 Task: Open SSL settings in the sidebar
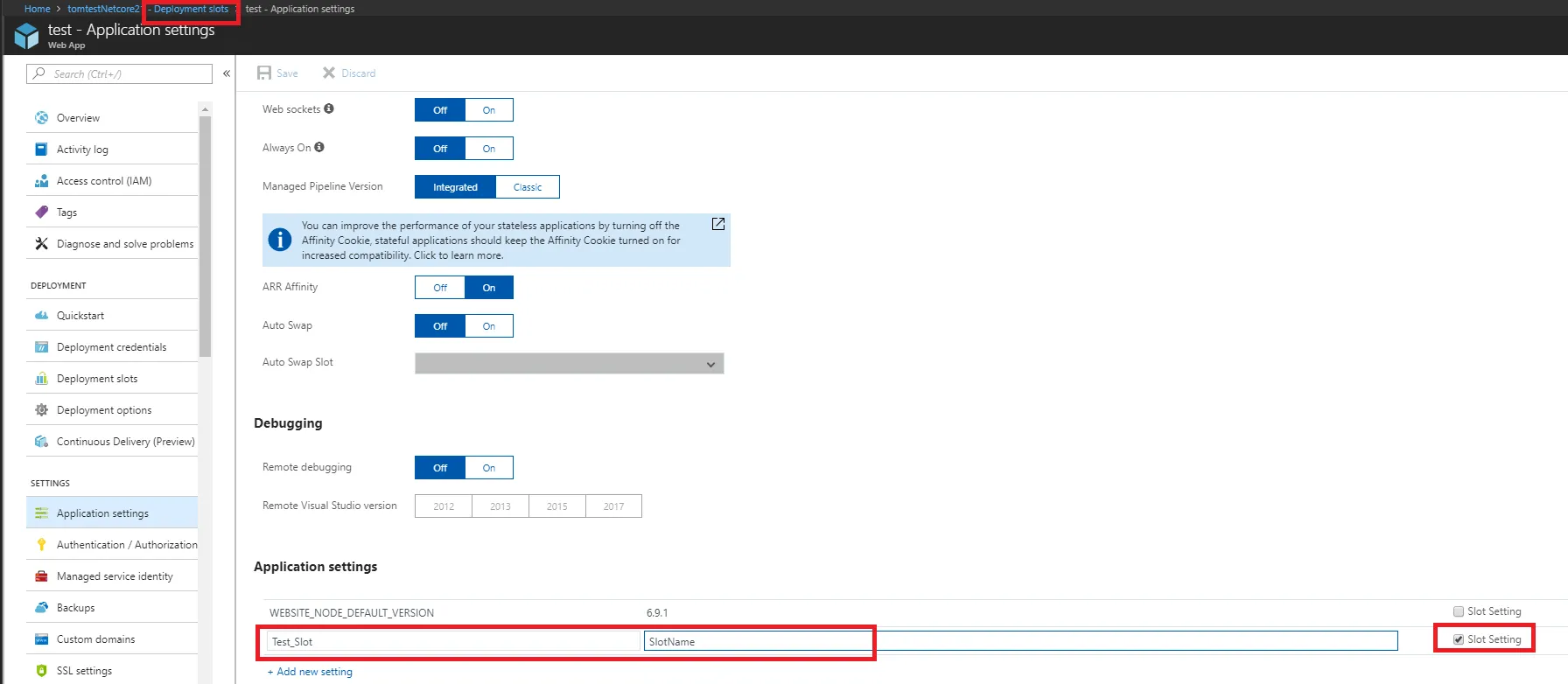point(112,671)
